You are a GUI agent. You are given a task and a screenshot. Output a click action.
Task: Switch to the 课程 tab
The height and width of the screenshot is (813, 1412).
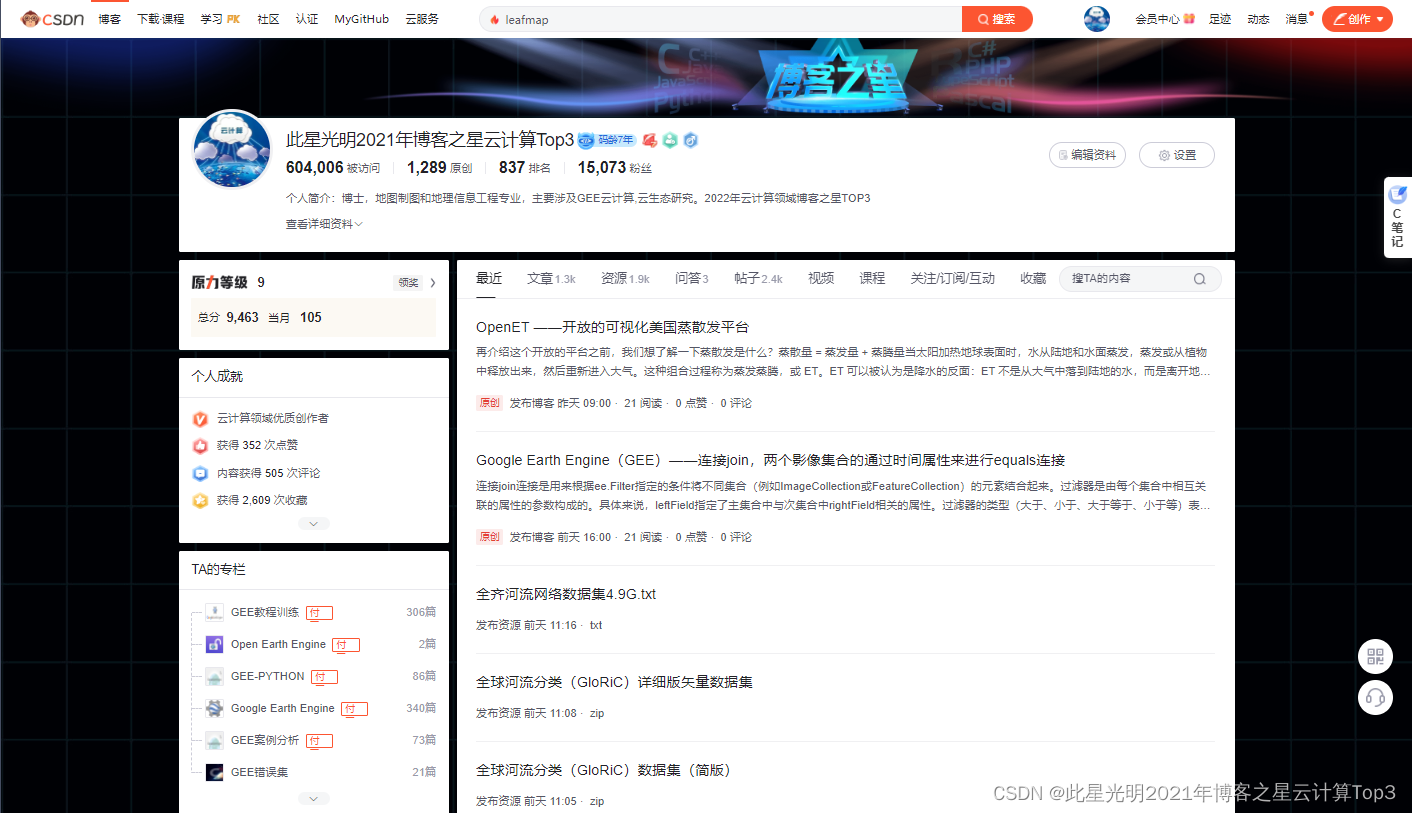pos(872,278)
